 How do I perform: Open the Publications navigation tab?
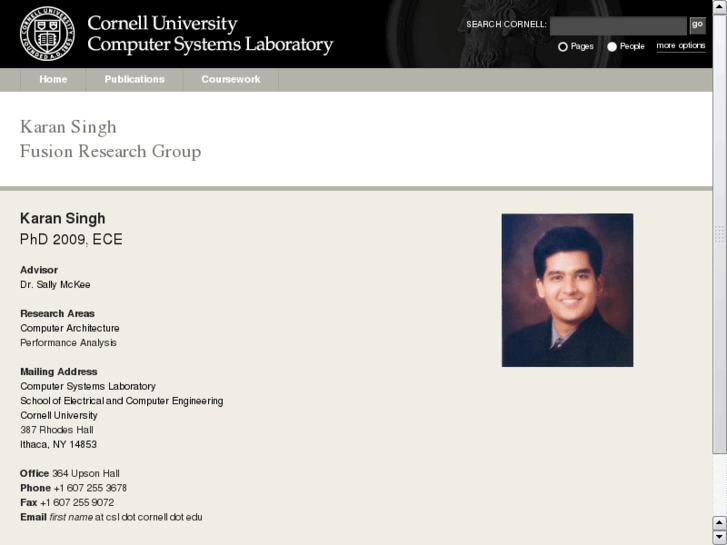[x=134, y=79]
